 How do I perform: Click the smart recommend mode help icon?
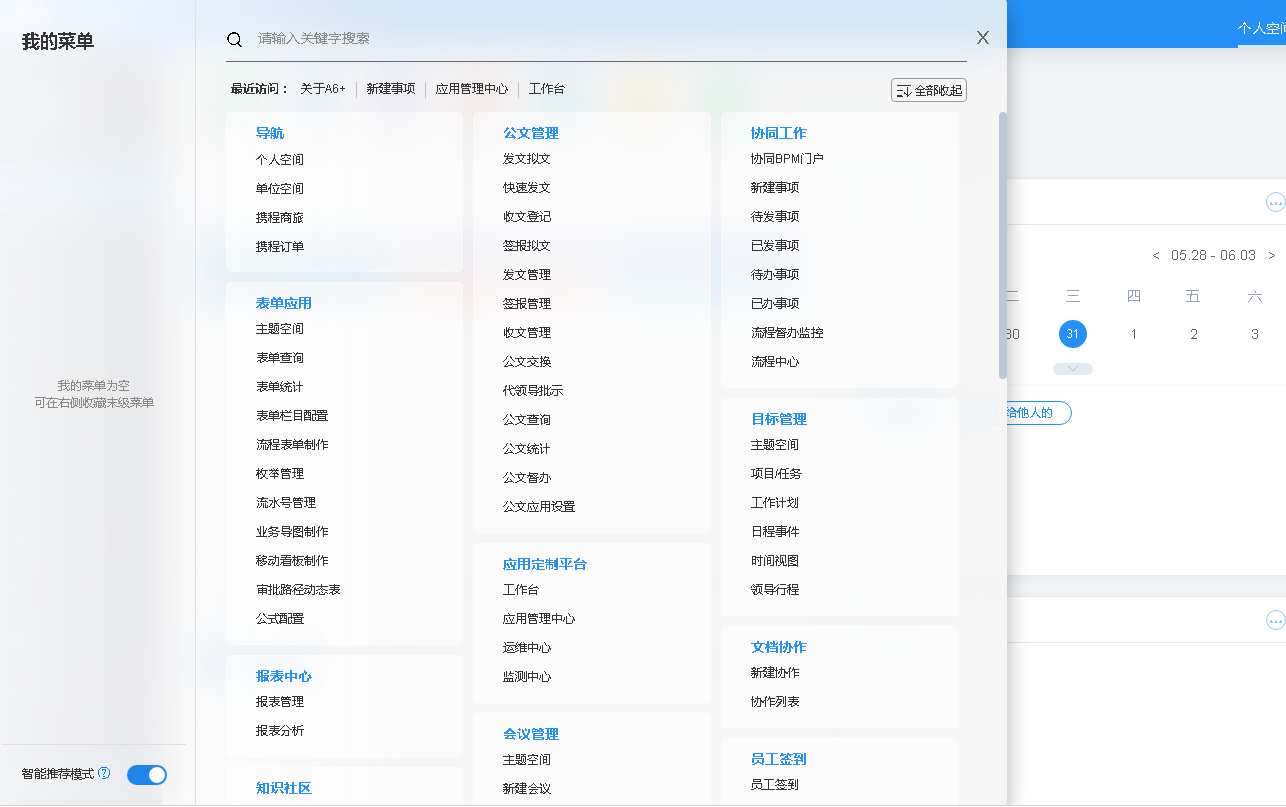tap(104, 774)
